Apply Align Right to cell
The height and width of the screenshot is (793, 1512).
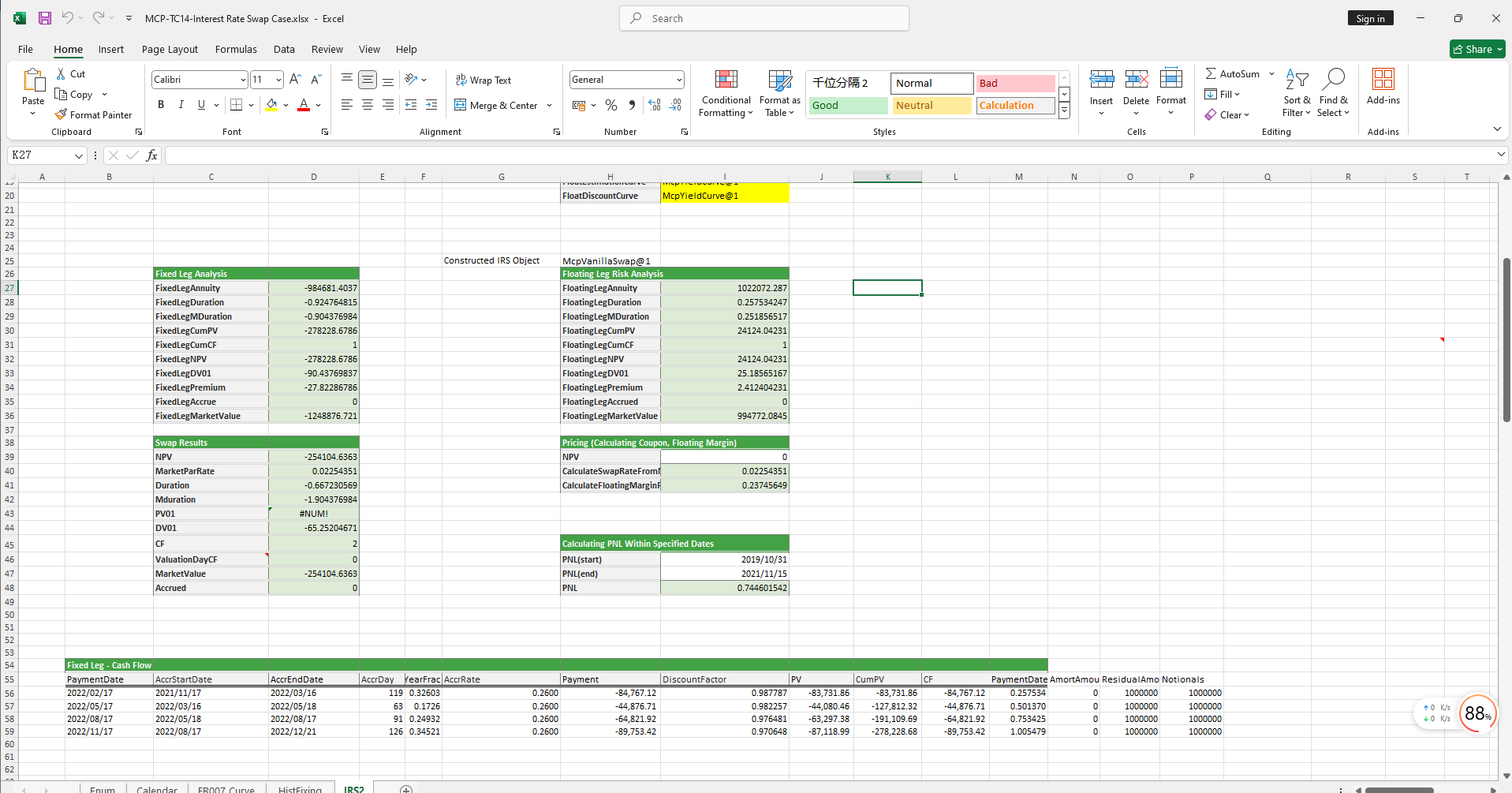click(x=388, y=104)
